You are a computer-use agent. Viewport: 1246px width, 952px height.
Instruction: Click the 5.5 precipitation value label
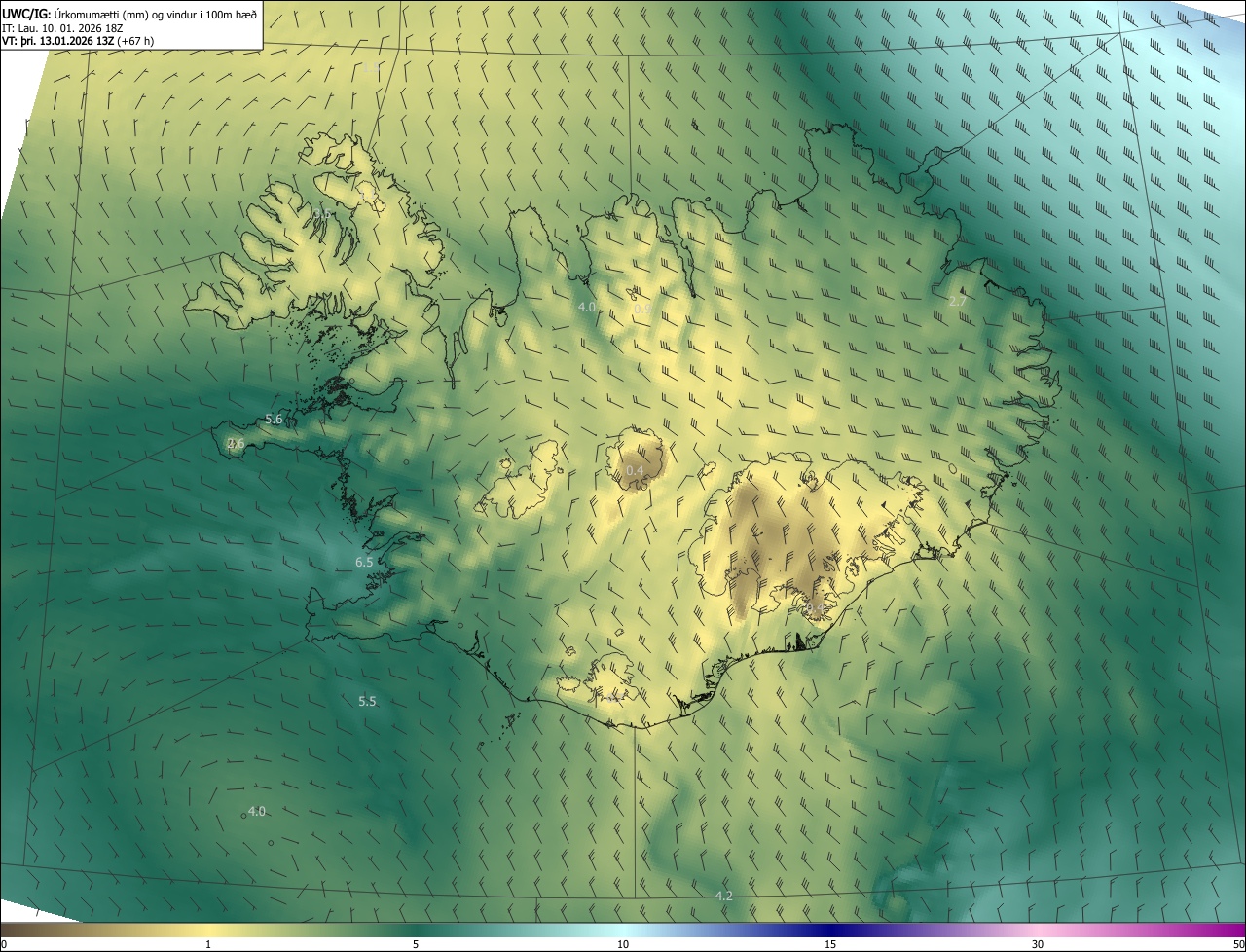point(367,701)
